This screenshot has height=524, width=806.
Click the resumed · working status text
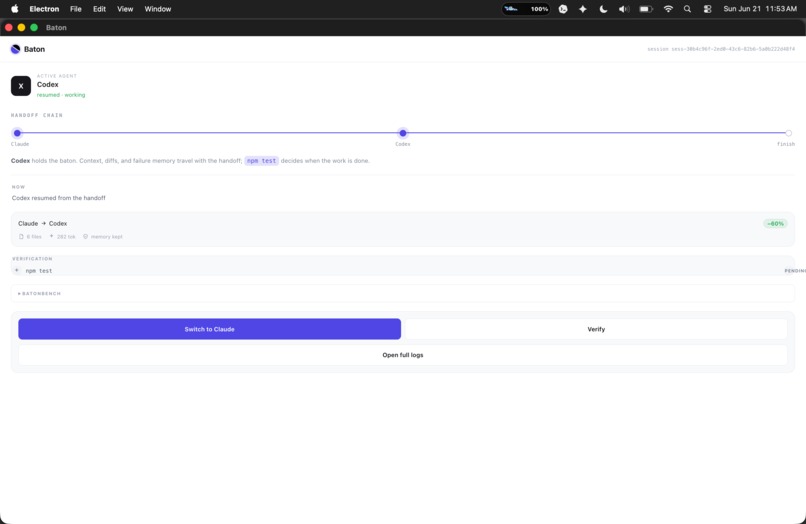pos(61,95)
